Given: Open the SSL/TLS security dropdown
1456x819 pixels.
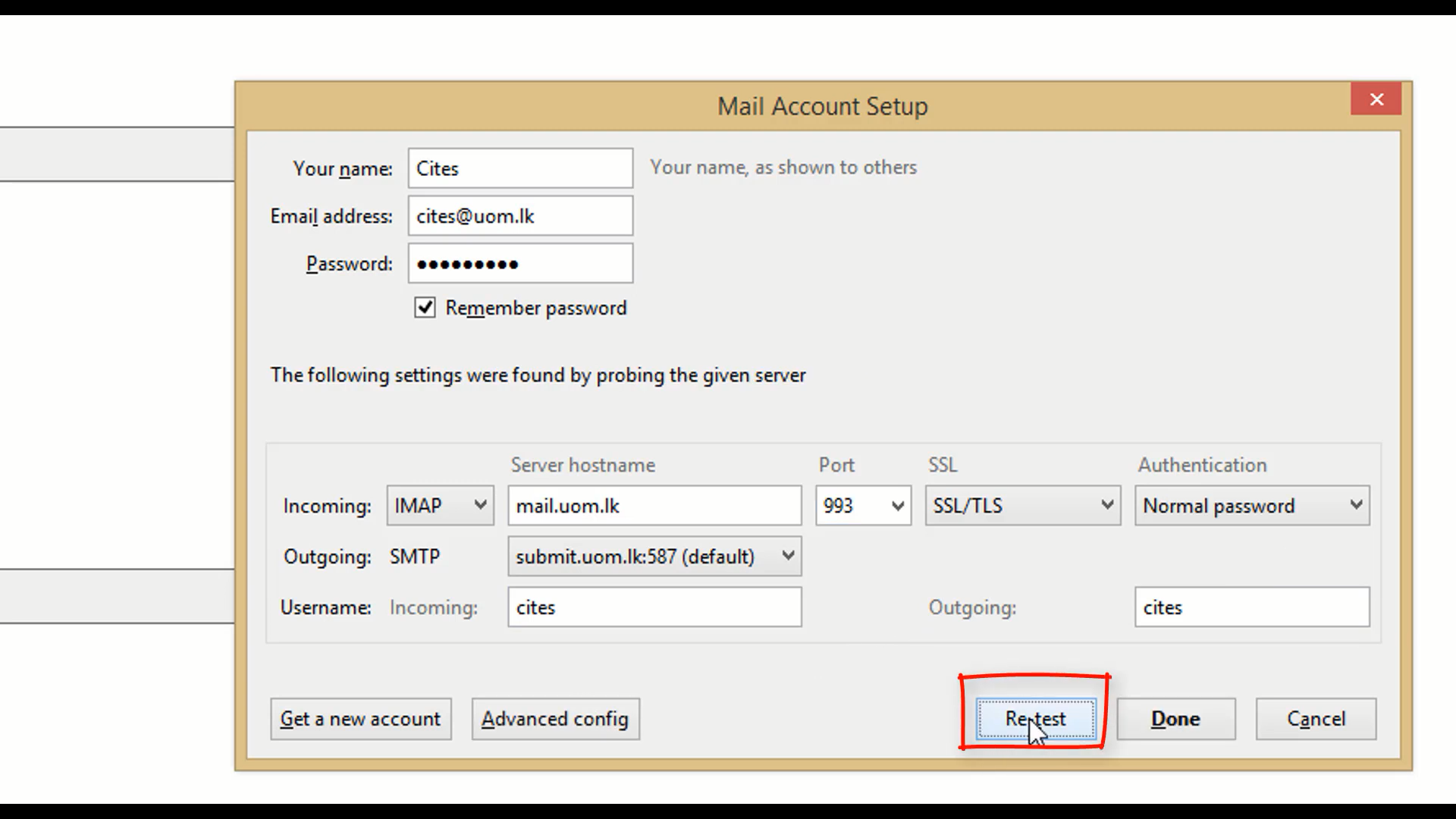Looking at the screenshot, I should click(x=1022, y=506).
